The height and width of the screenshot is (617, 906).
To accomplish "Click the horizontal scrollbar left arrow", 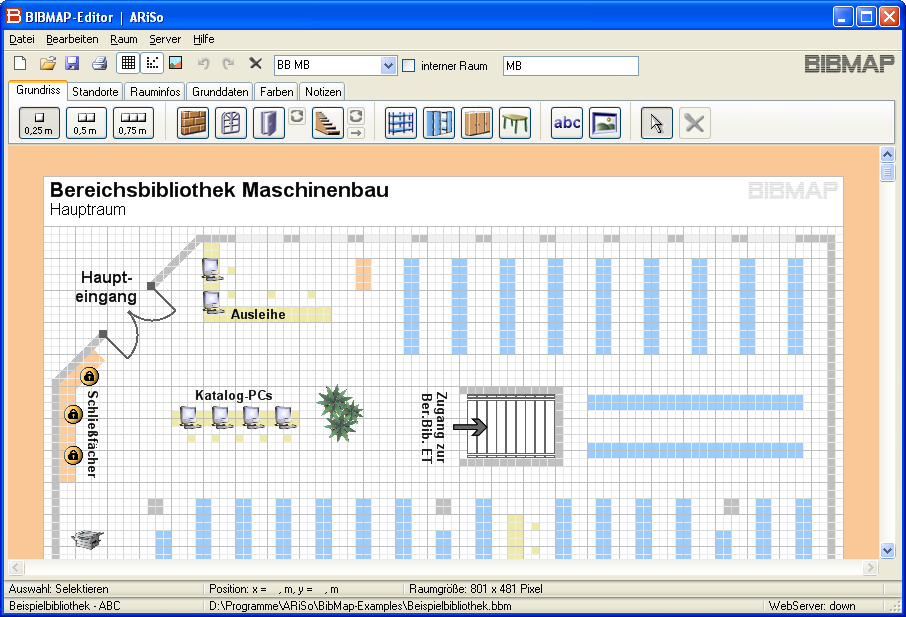I will [16, 567].
